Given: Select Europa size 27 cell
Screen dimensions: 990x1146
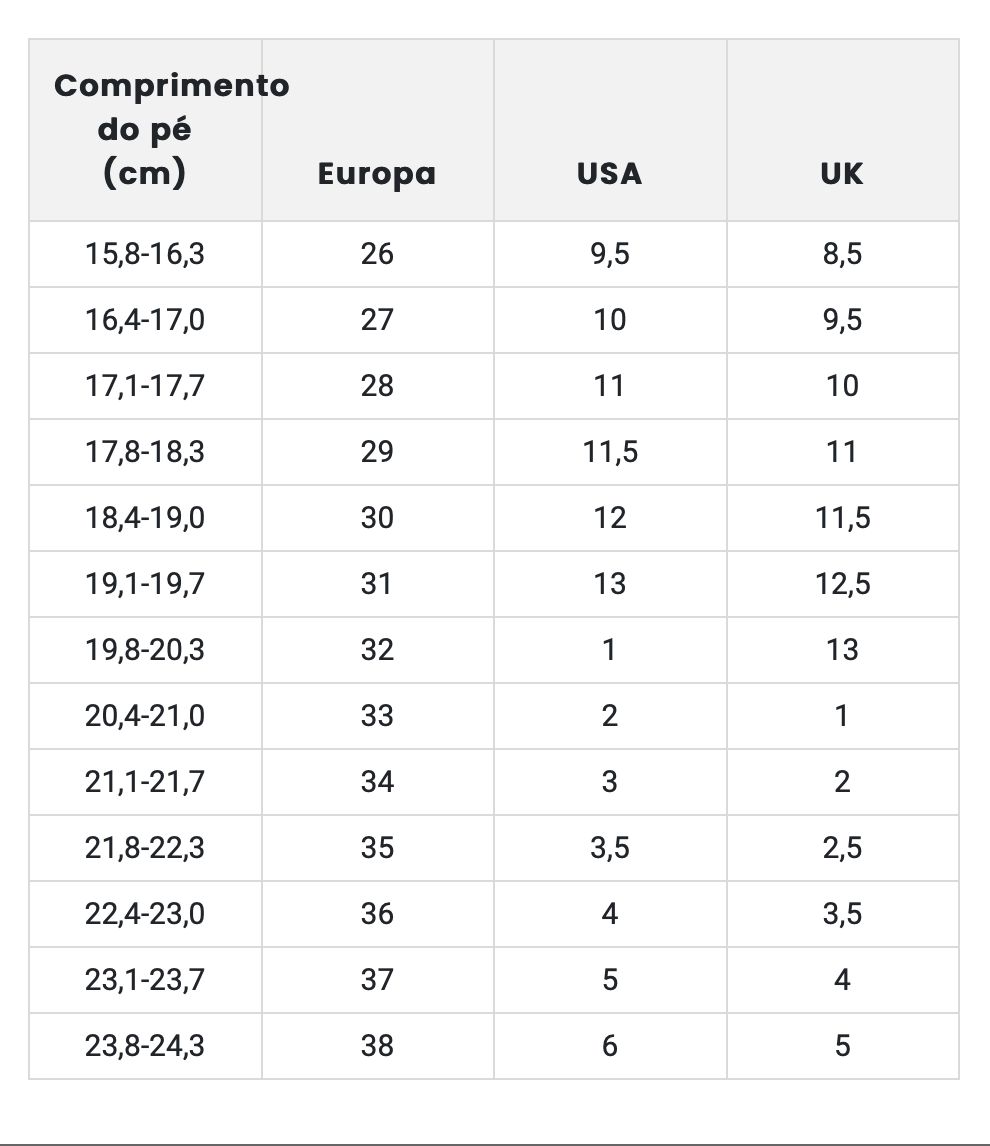Looking at the screenshot, I should tap(377, 320).
